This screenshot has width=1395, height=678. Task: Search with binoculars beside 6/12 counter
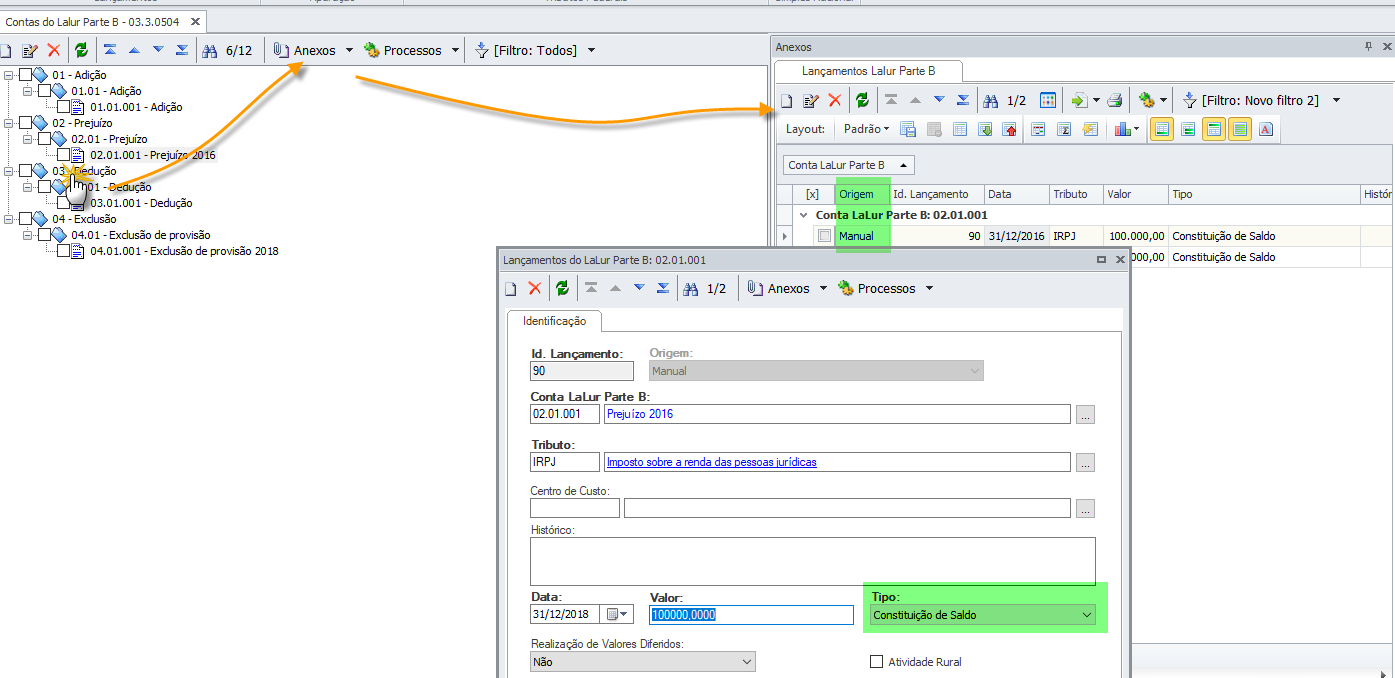pyautogui.click(x=210, y=50)
